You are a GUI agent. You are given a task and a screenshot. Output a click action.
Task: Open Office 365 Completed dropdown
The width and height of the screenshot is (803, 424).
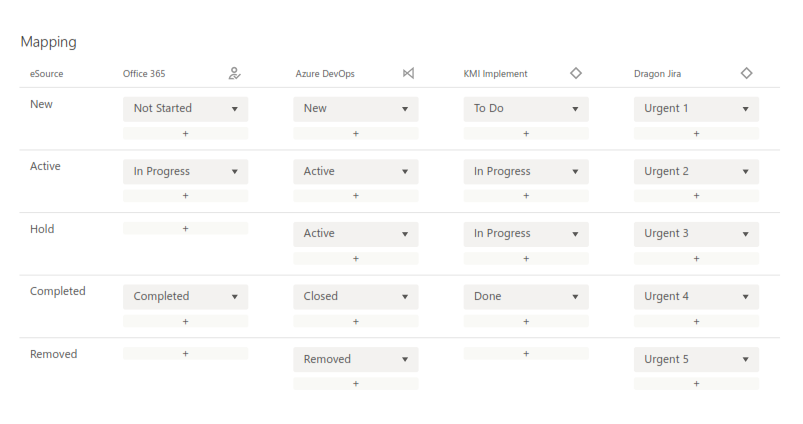(185, 296)
